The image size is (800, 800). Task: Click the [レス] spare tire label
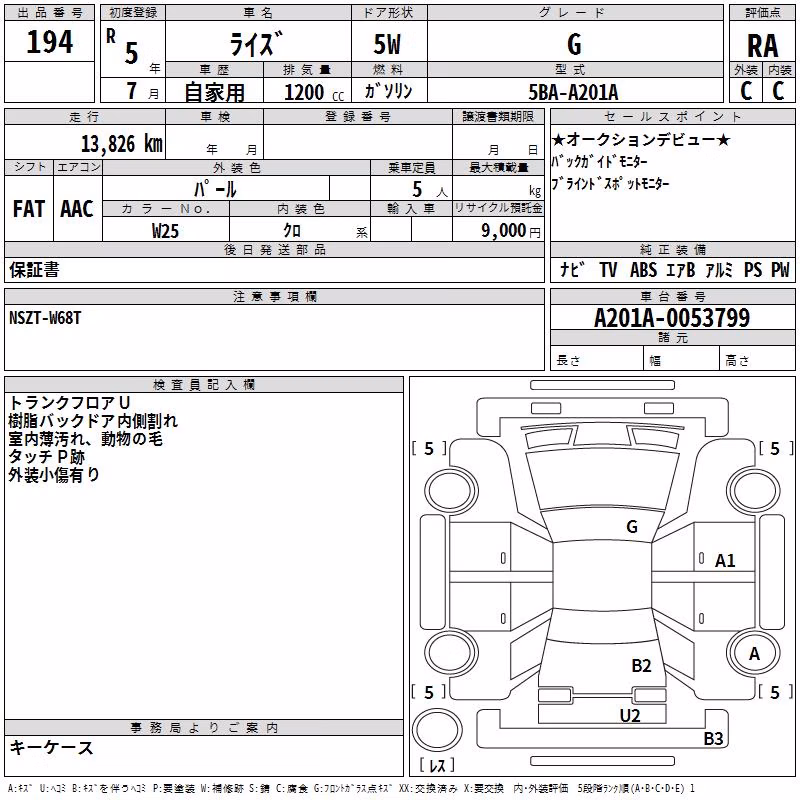[437, 765]
